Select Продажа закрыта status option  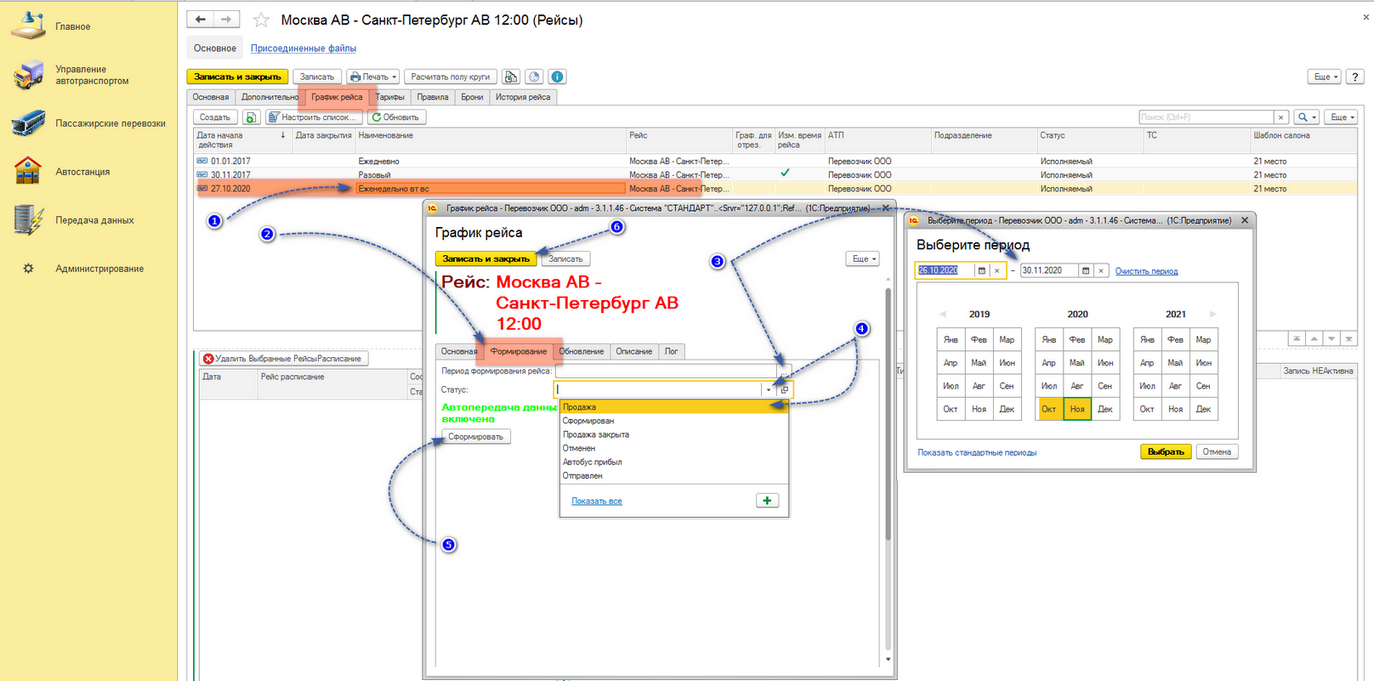(595, 435)
